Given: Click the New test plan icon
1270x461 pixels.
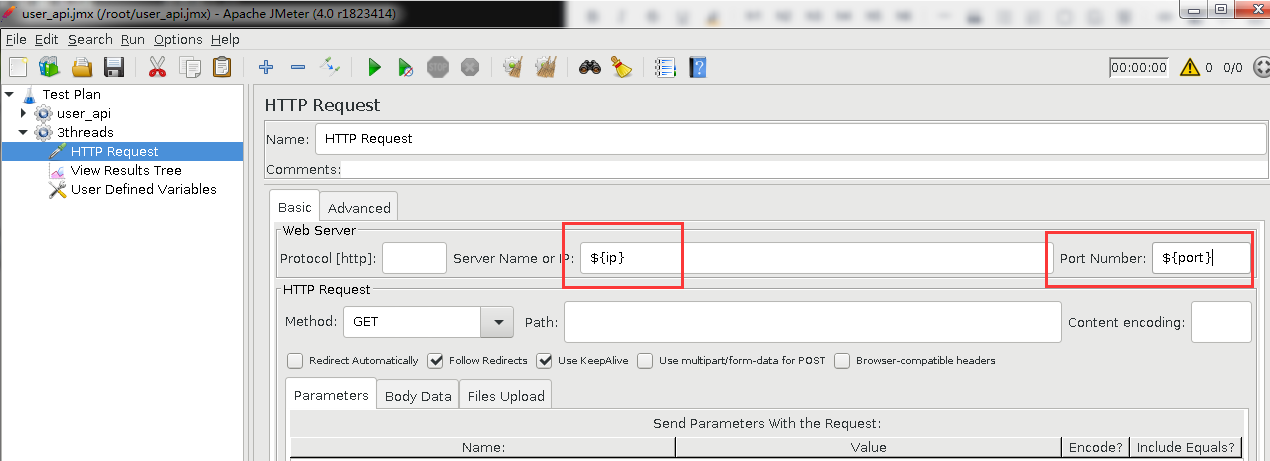Looking at the screenshot, I should click(x=18, y=67).
